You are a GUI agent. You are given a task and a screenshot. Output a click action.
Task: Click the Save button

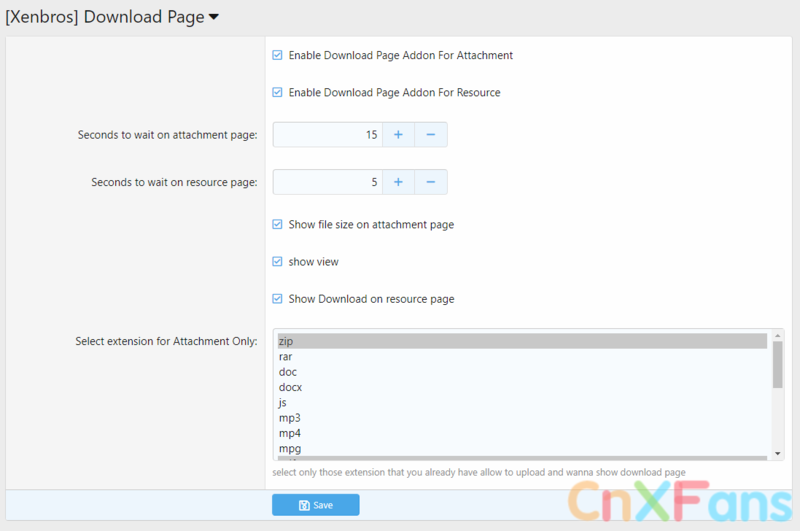[x=315, y=505]
